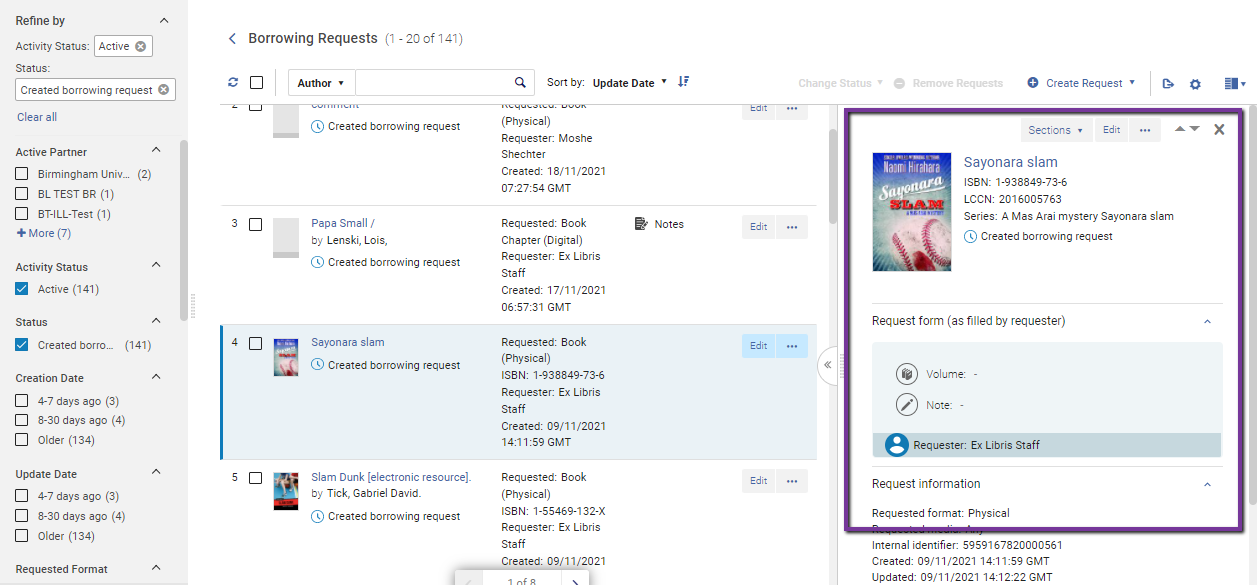
Task: Open Papa Small title link
Action: coord(343,223)
